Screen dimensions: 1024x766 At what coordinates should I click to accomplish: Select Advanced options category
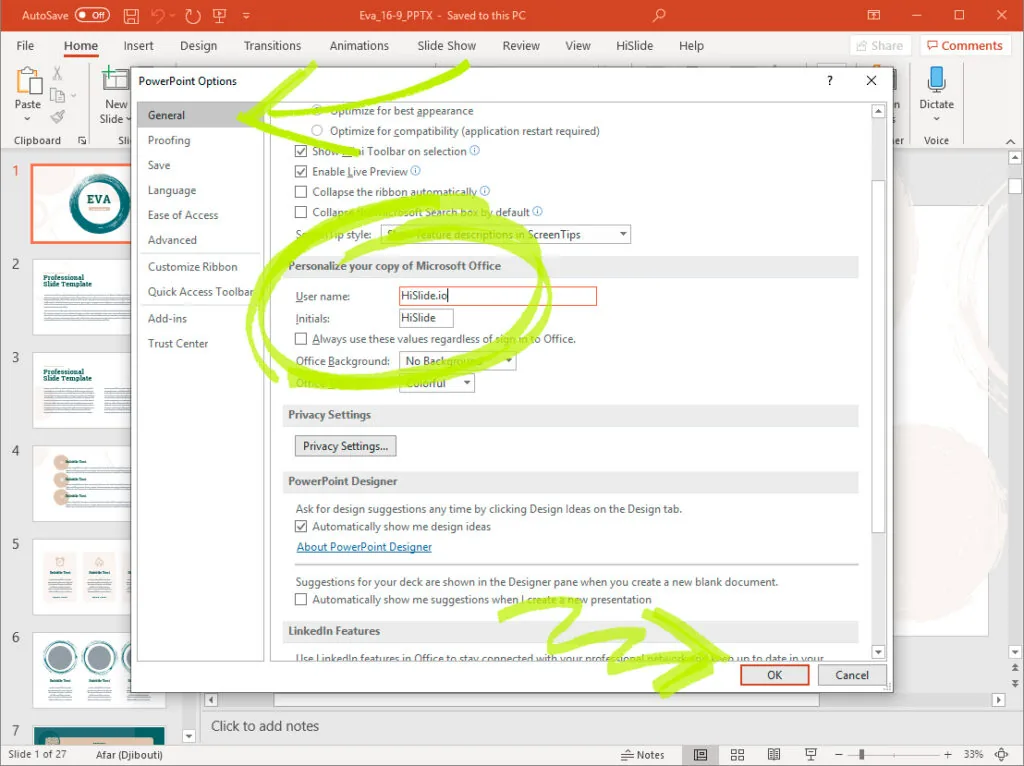[172, 240]
